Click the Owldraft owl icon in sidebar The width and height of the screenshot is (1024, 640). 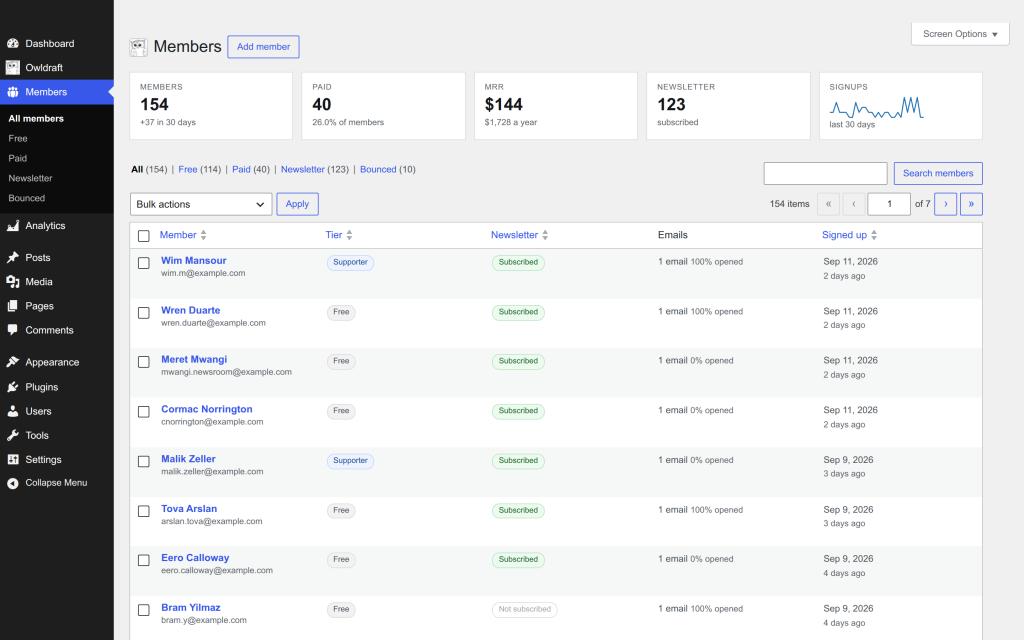12,67
